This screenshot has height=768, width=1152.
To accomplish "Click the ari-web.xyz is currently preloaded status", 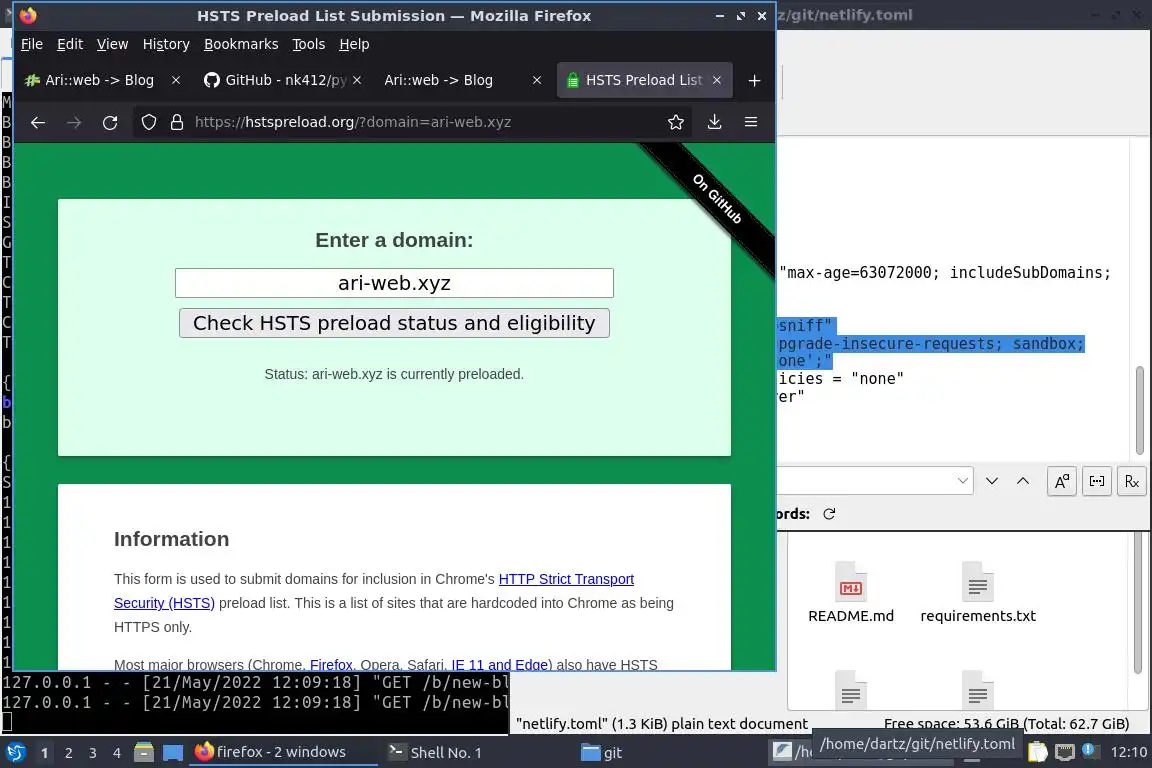I will click(394, 374).
